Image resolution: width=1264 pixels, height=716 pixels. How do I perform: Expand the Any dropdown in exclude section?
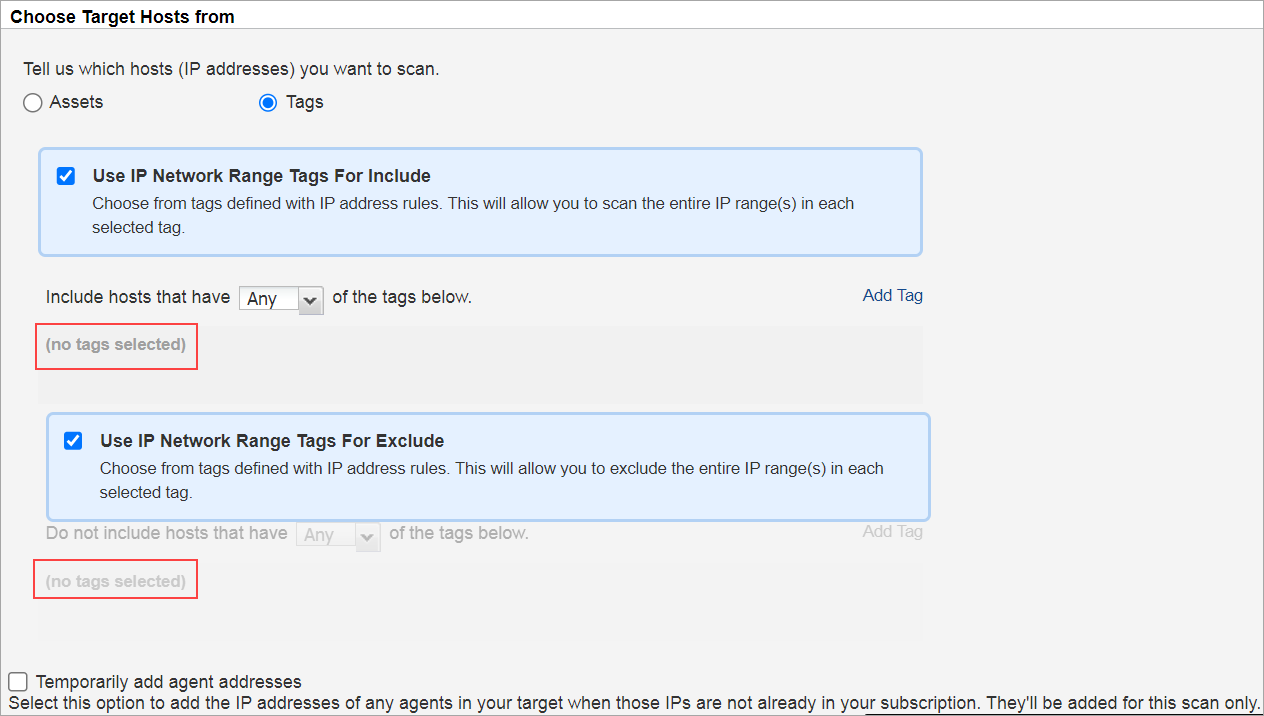point(338,535)
